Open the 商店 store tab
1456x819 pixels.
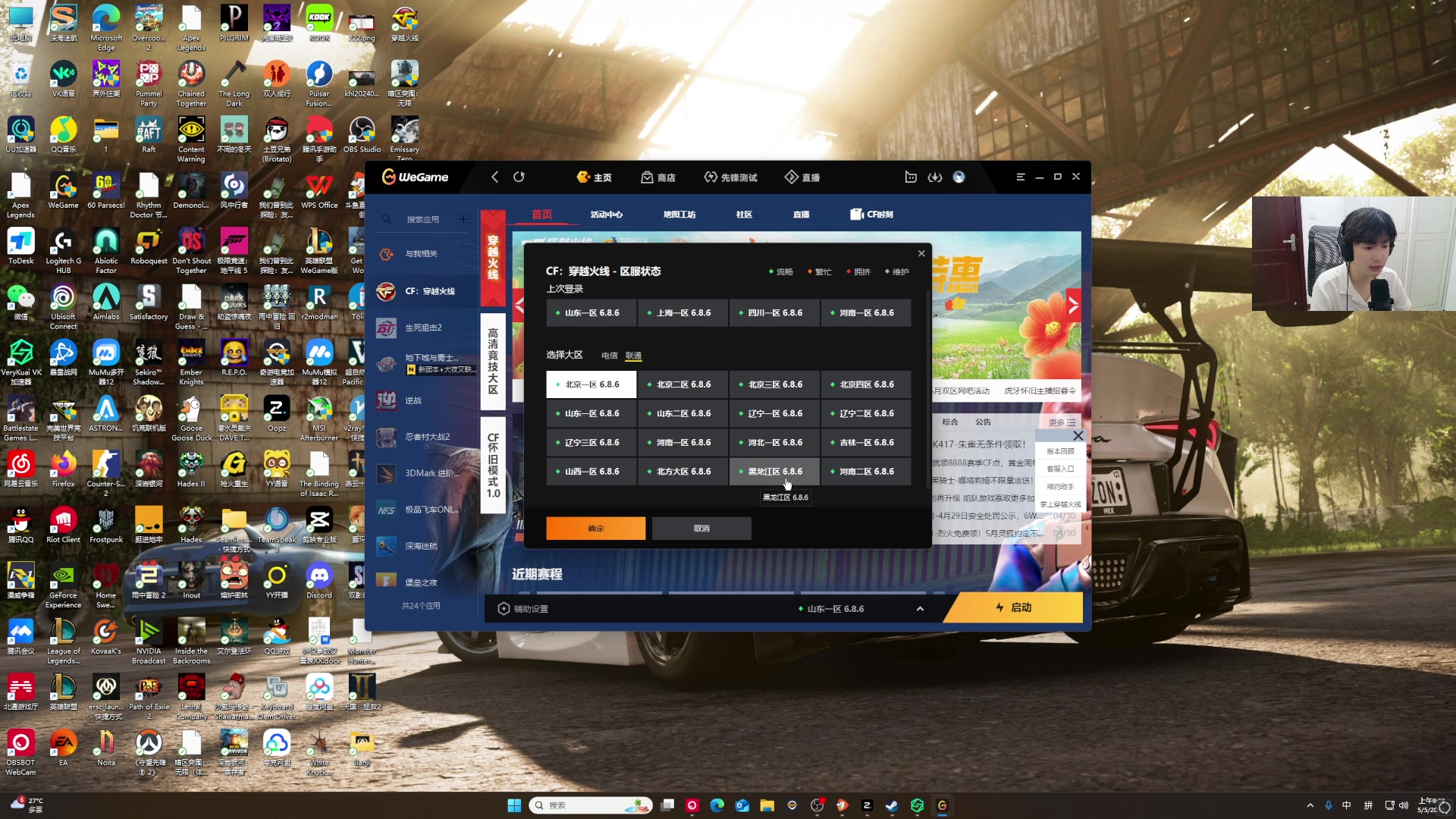pos(657,177)
